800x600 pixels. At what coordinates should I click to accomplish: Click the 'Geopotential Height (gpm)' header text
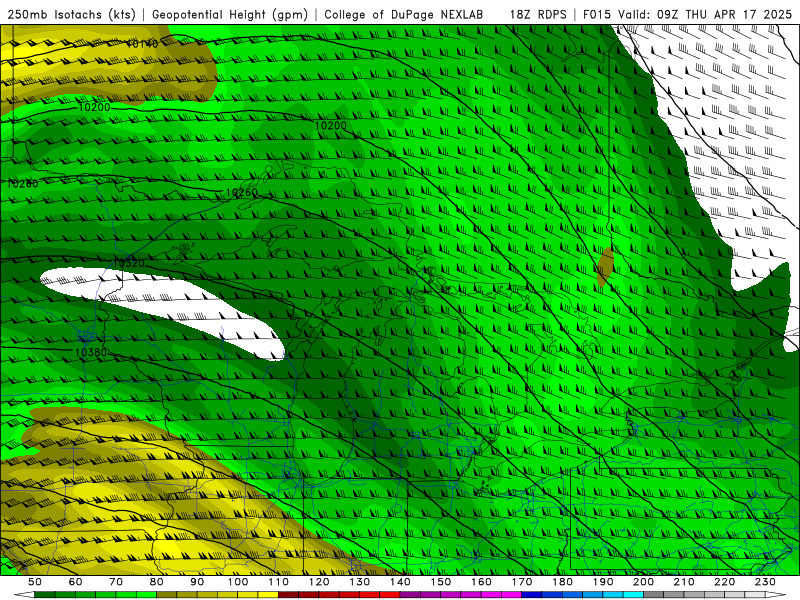tap(230, 14)
